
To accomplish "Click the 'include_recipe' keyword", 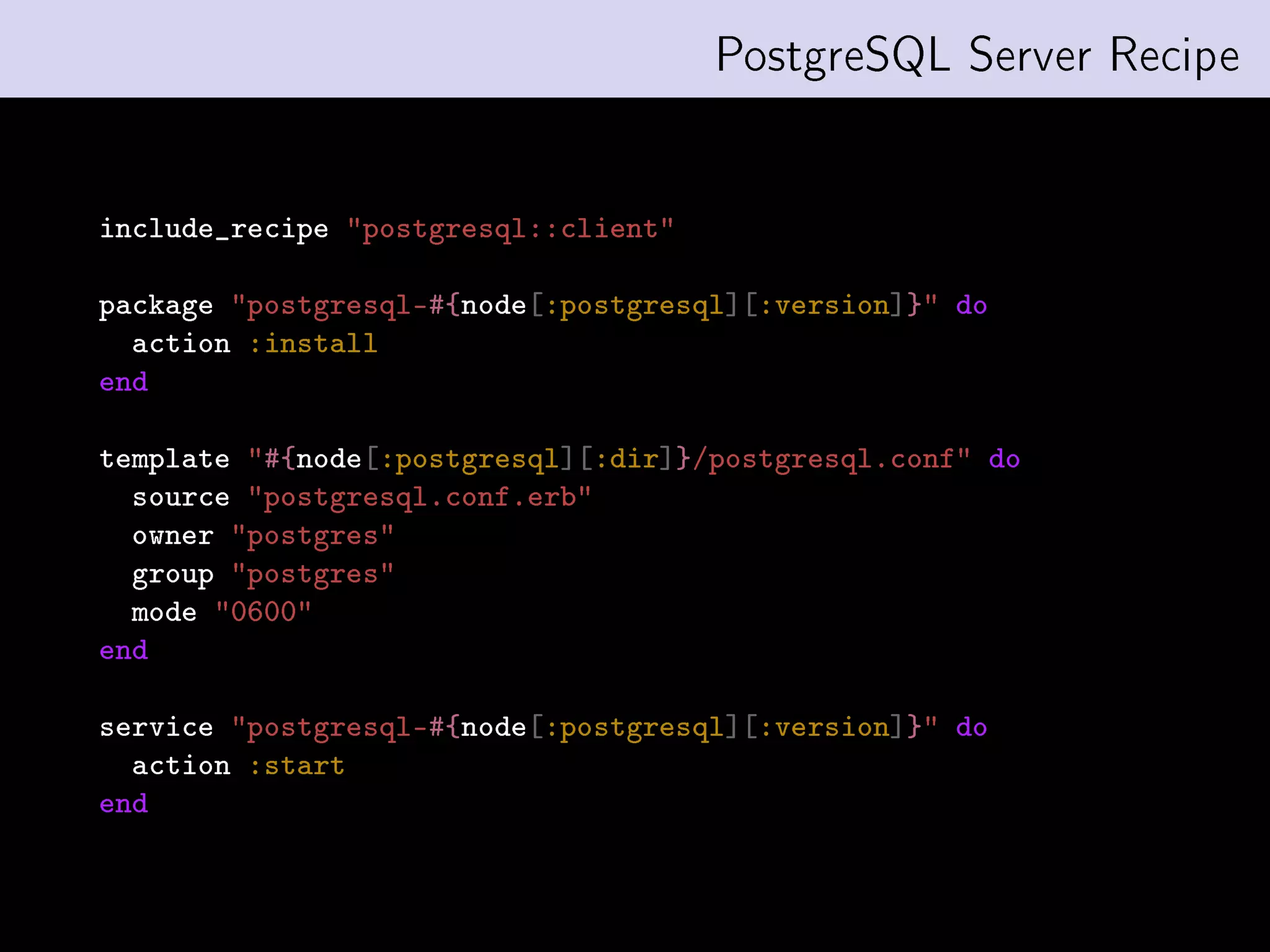I will pyautogui.click(x=214, y=229).
